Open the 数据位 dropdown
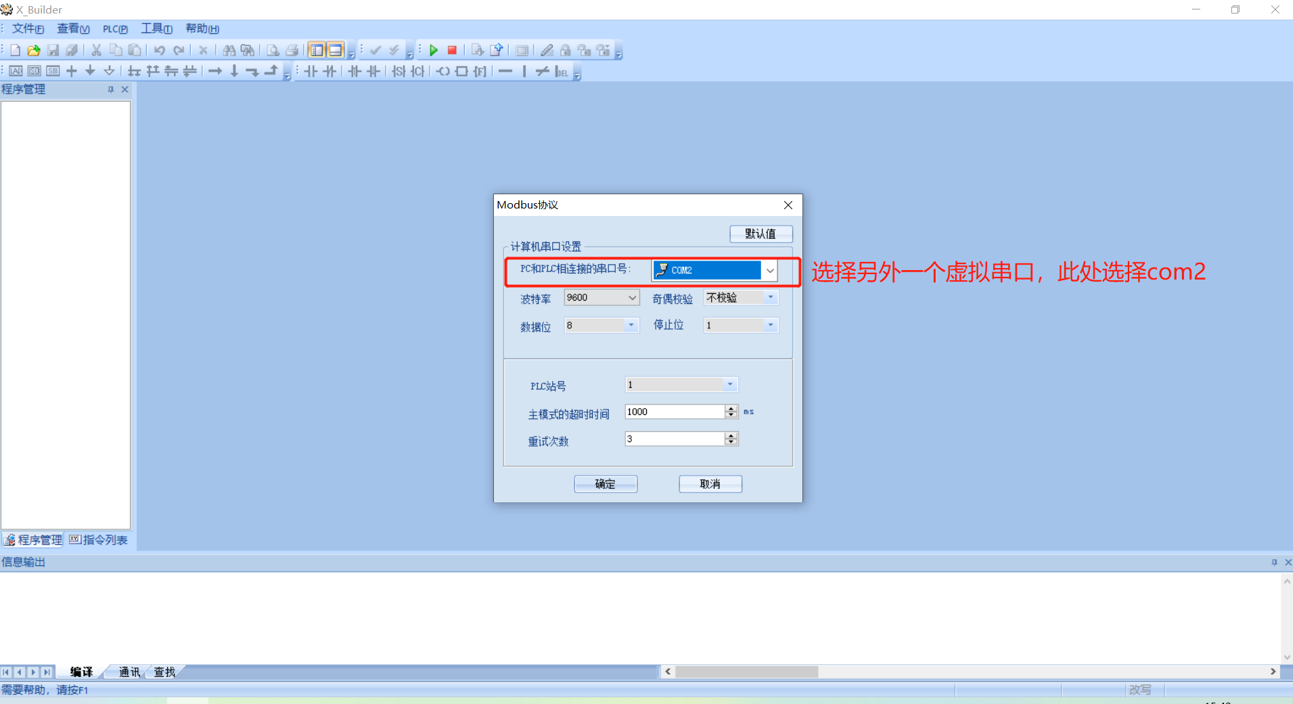 630,325
